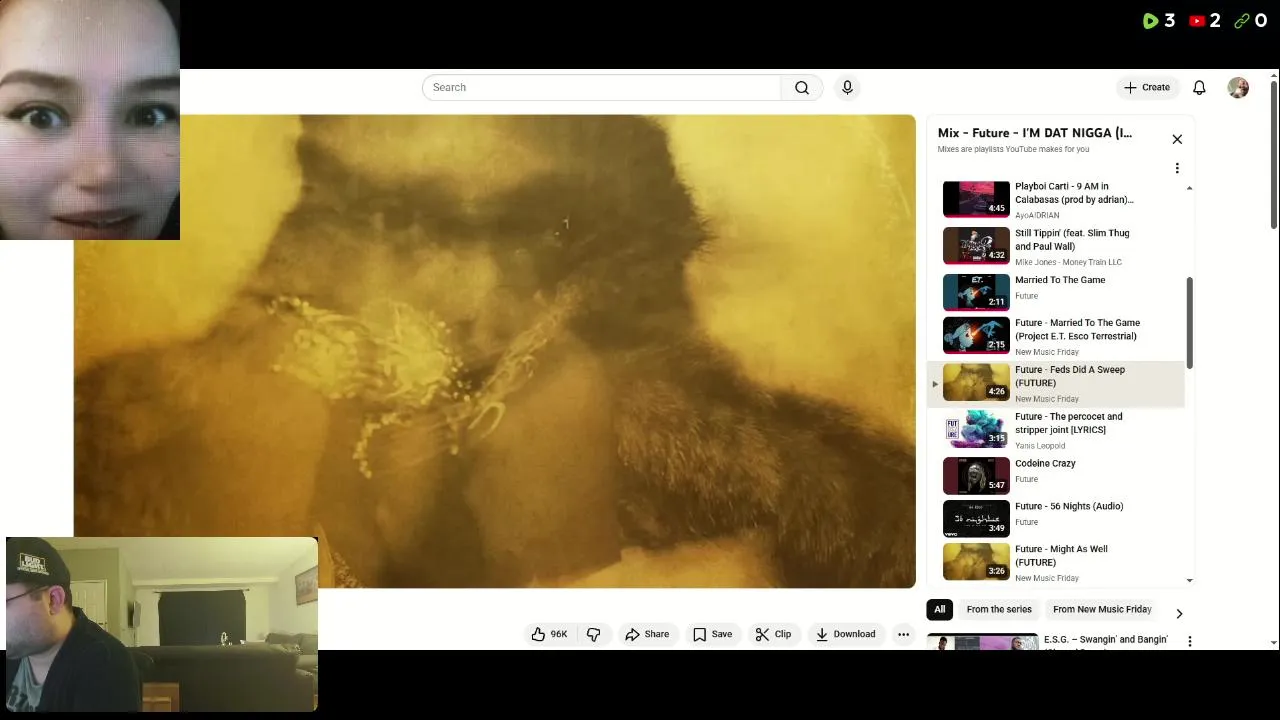Viewport: 1280px width, 720px height.
Task: Open more actions three-dot menu
Action: point(903,634)
